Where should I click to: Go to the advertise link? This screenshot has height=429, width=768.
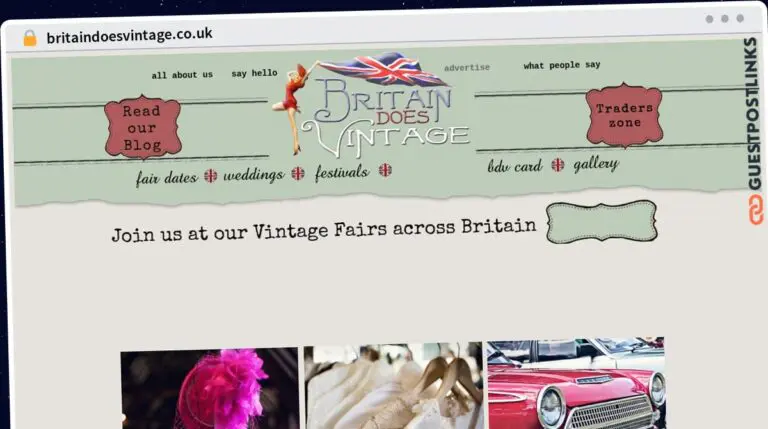click(467, 68)
